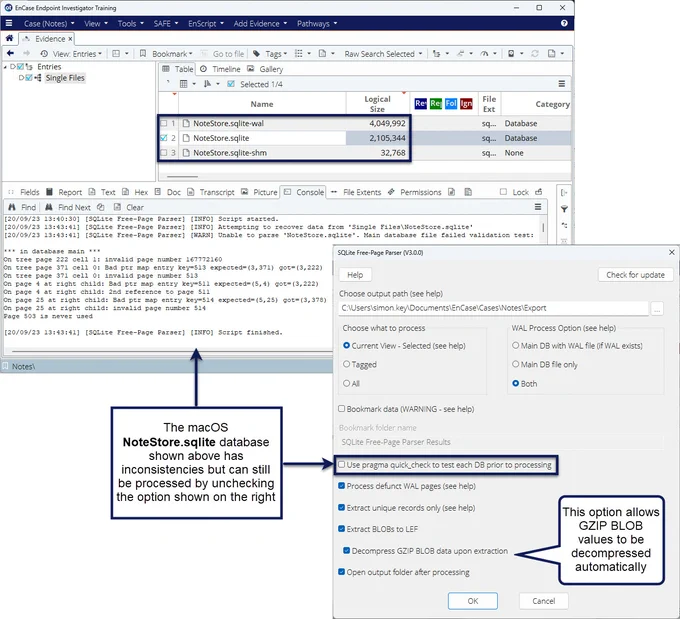Open the View menu dropdown
Image resolution: width=680 pixels, height=619 pixels.
[96, 23]
